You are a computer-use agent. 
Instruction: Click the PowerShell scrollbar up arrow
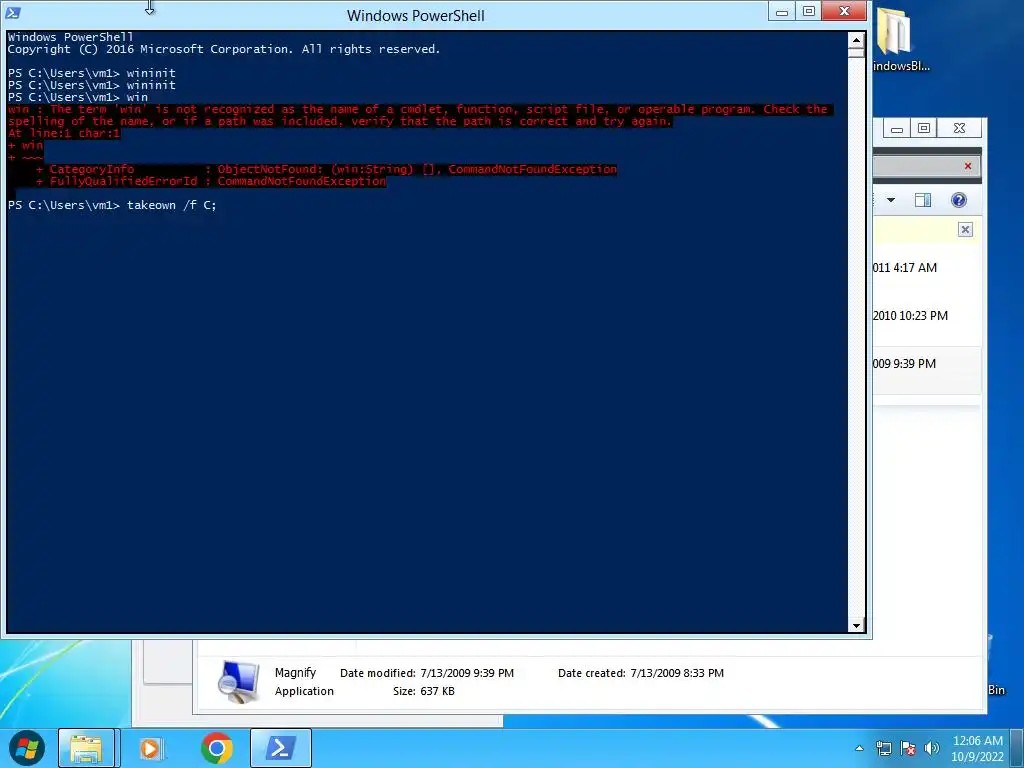(856, 40)
